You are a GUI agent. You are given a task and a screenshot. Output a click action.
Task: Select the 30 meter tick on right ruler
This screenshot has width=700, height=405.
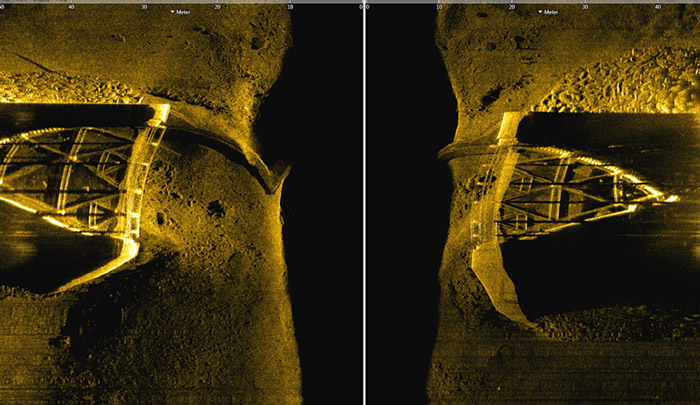(584, 5)
